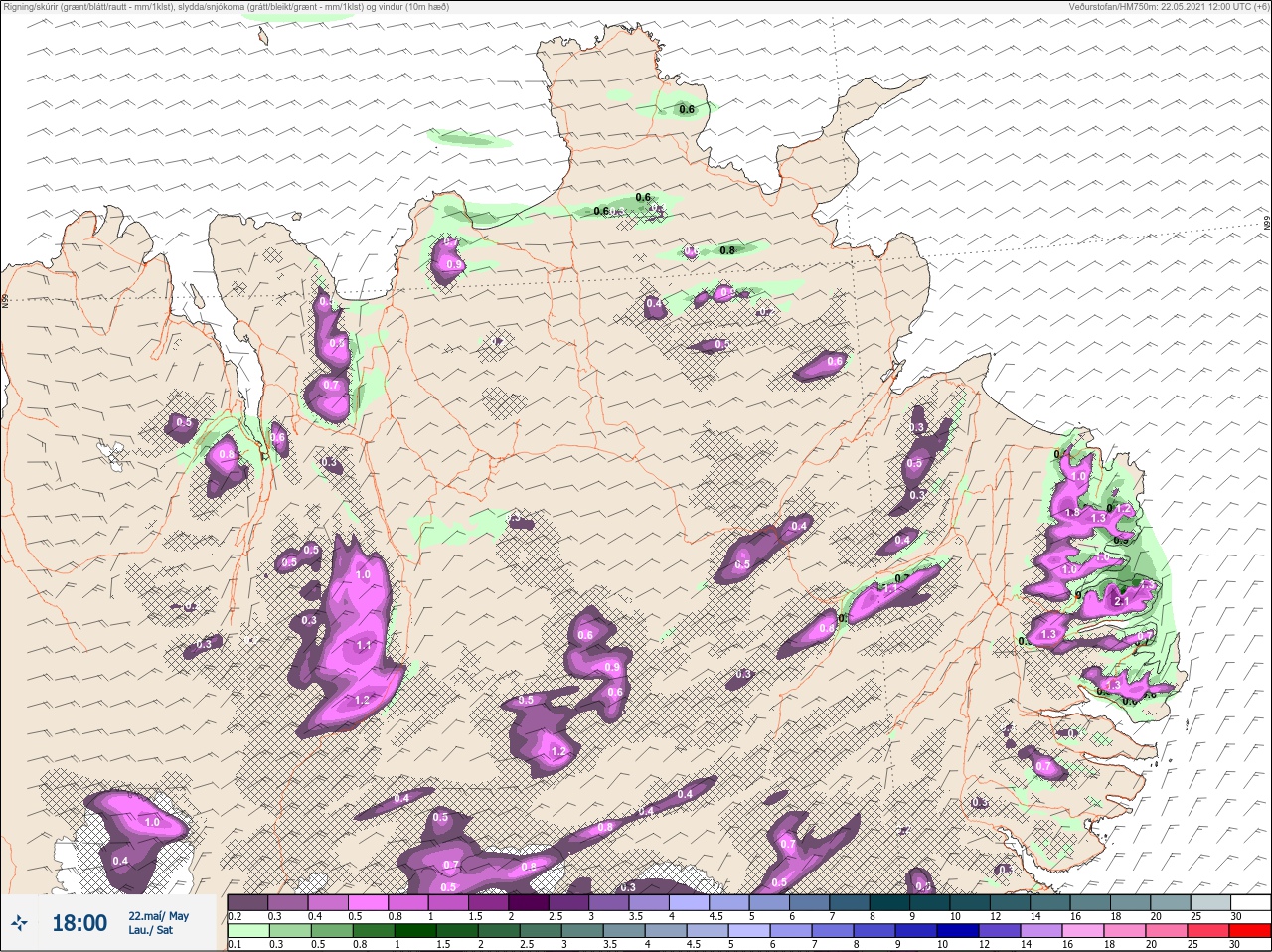This screenshot has height=952, width=1272.
Task: Click the Veðurstofan star logo icon
Action: pos(19,924)
